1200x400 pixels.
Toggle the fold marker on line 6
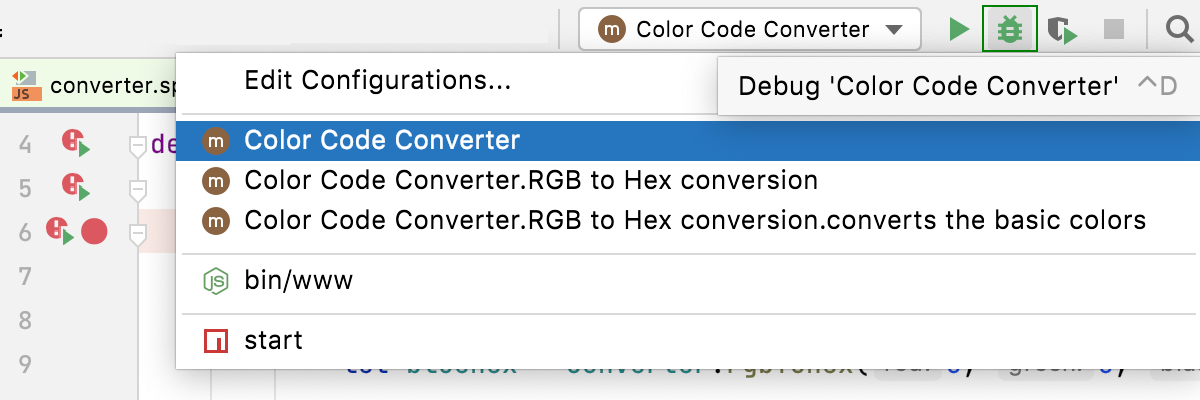tap(138, 234)
